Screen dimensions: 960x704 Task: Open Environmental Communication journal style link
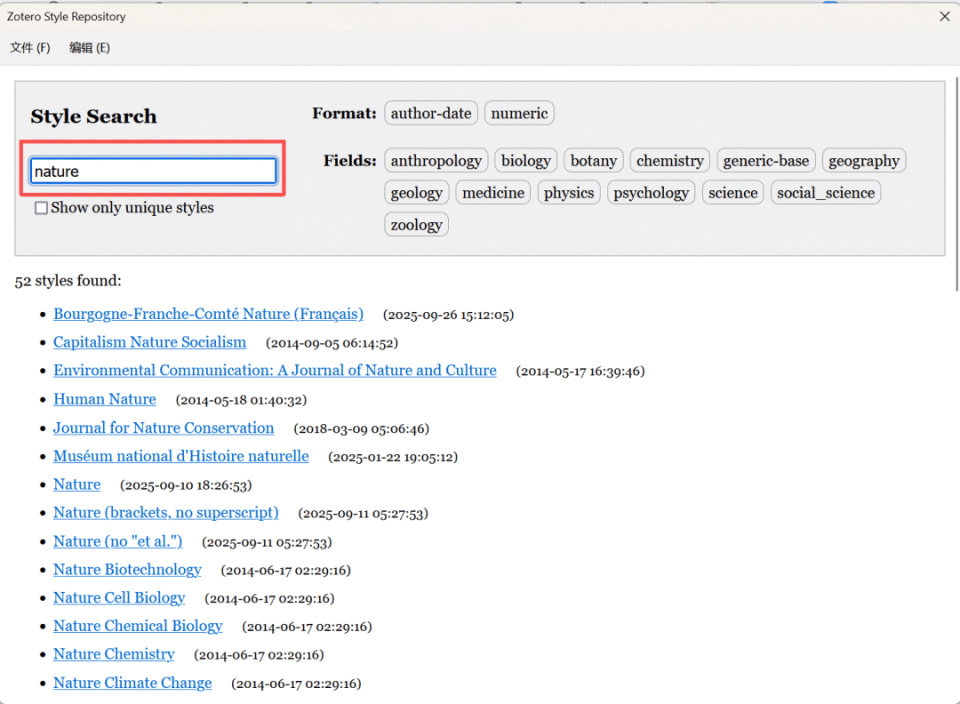[x=275, y=370]
